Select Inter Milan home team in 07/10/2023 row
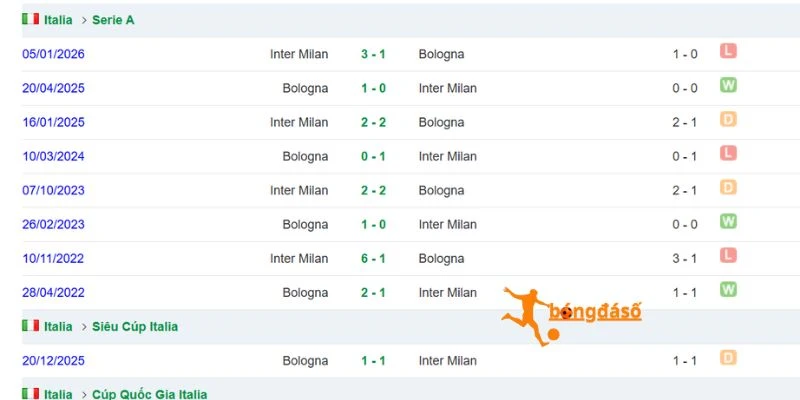Screen dimensions: 800x400 pyautogui.click(x=299, y=190)
